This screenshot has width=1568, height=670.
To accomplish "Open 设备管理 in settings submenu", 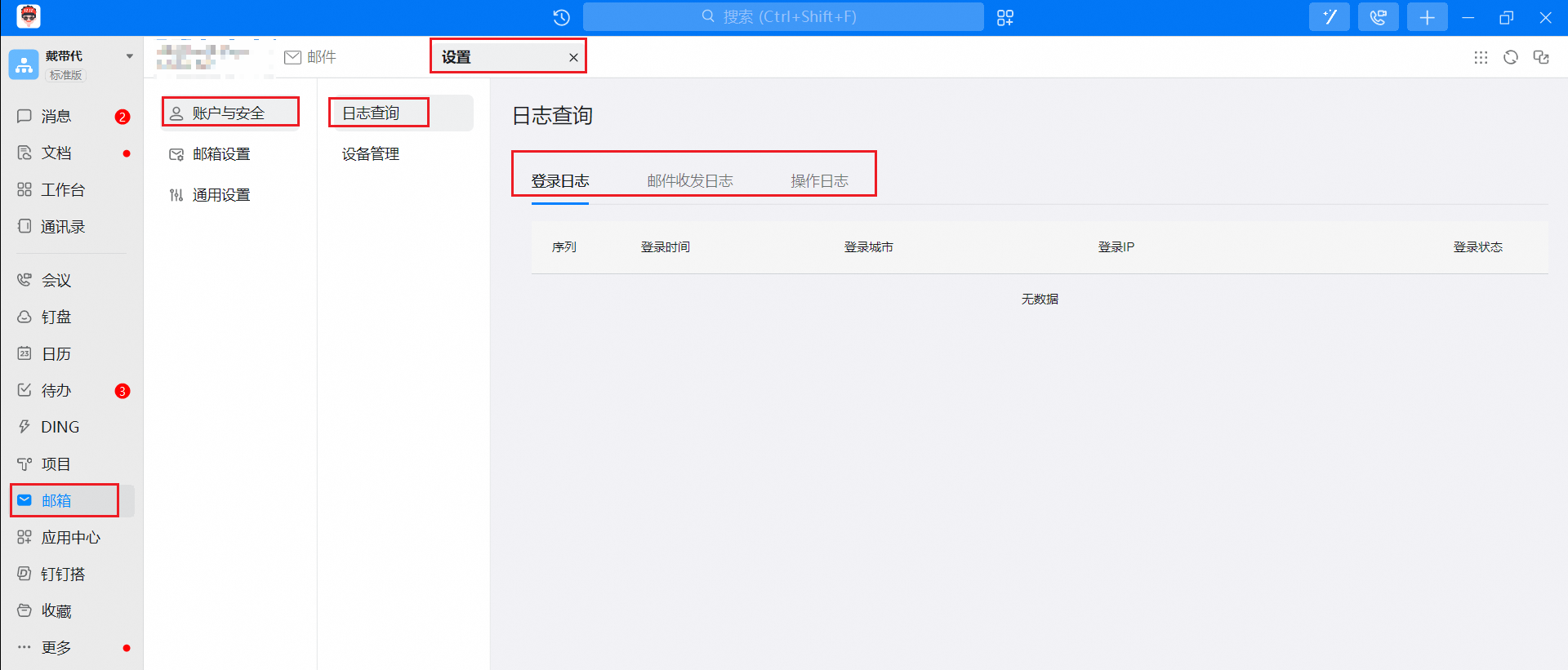I will click(371, 153).
